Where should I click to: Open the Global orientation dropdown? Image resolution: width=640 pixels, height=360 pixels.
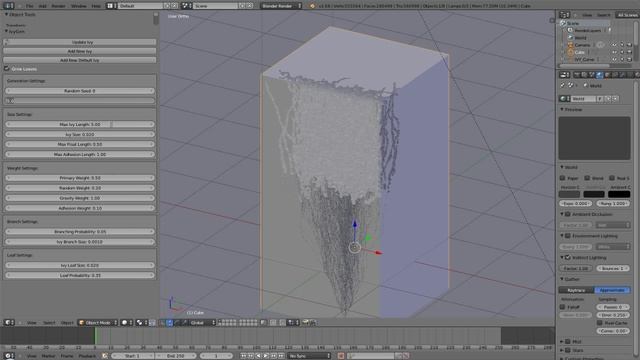tap(202, 322)
